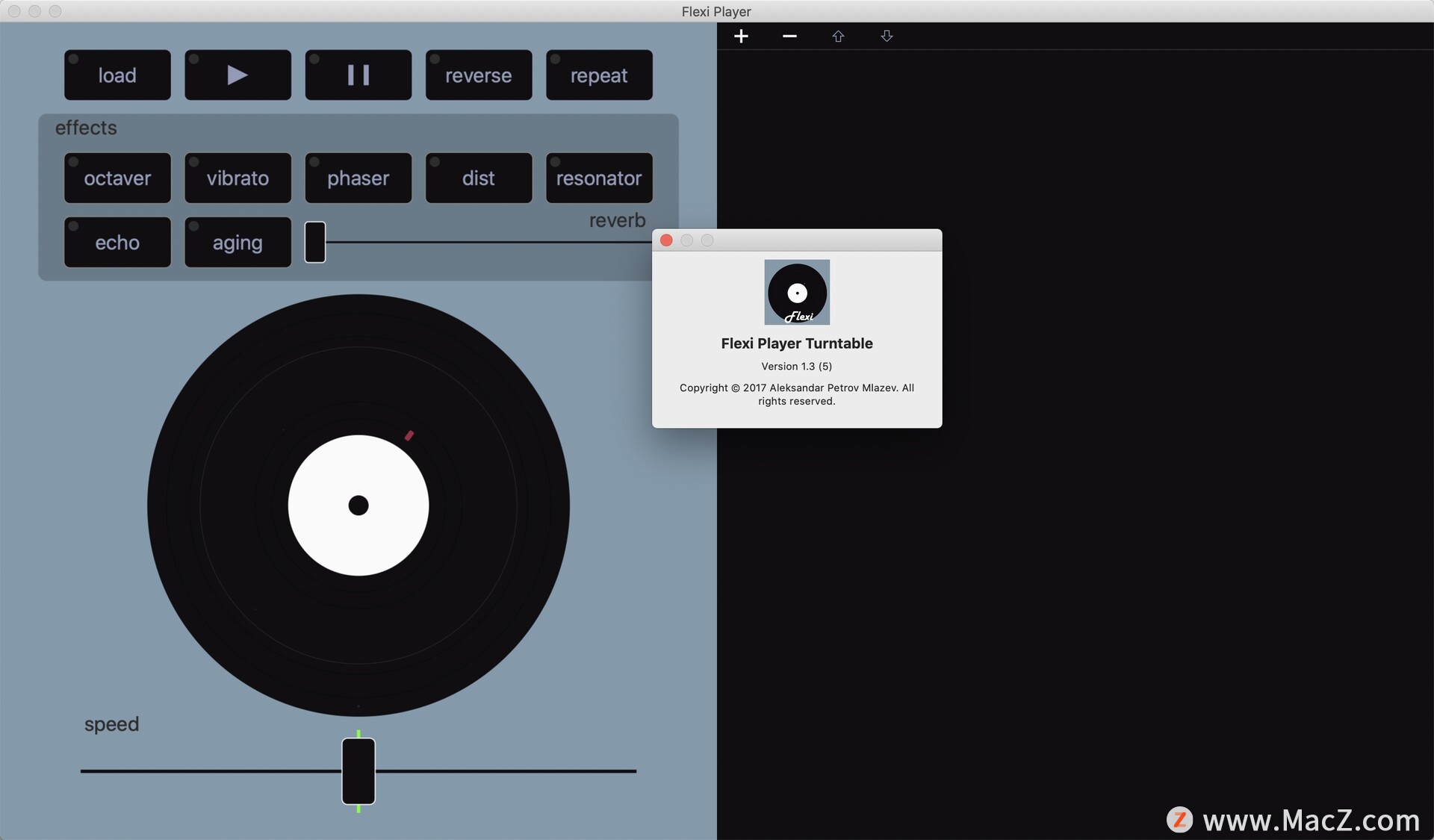Click the load button
1434x840 pixels.
[x=117, y=75]
